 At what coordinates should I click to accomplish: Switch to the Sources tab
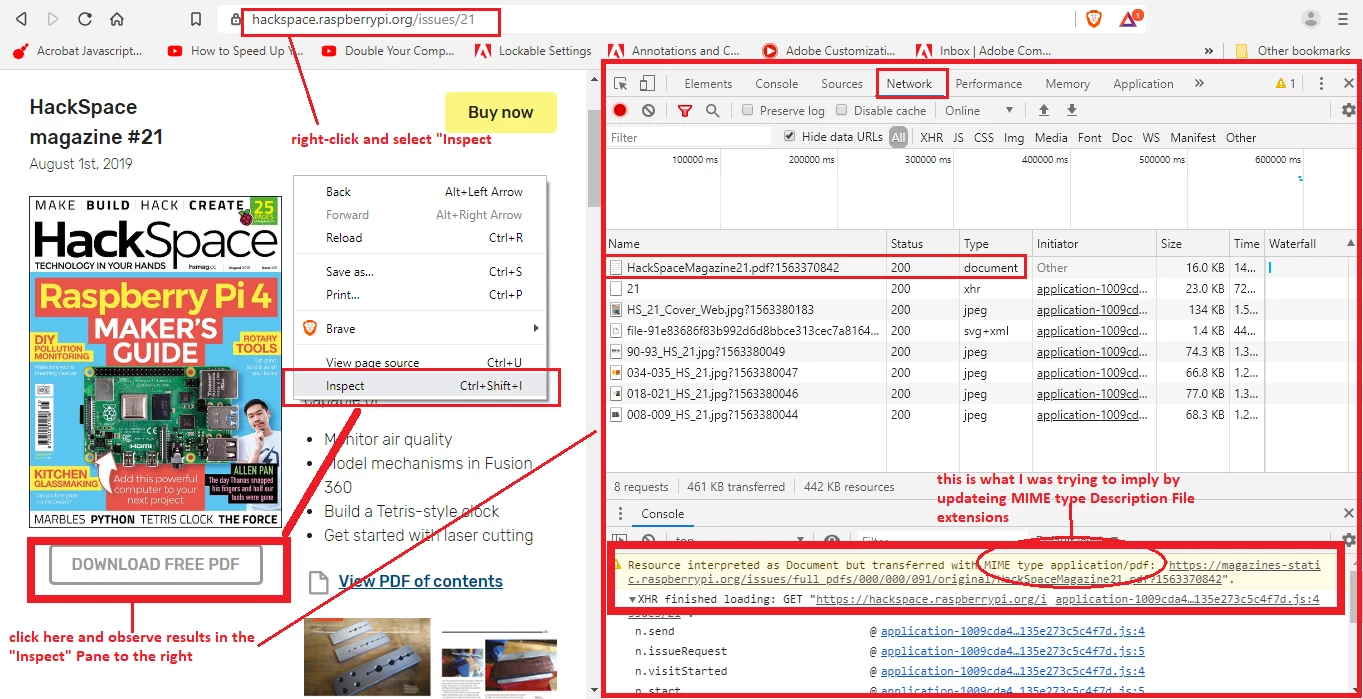click(x=842, y=84)
